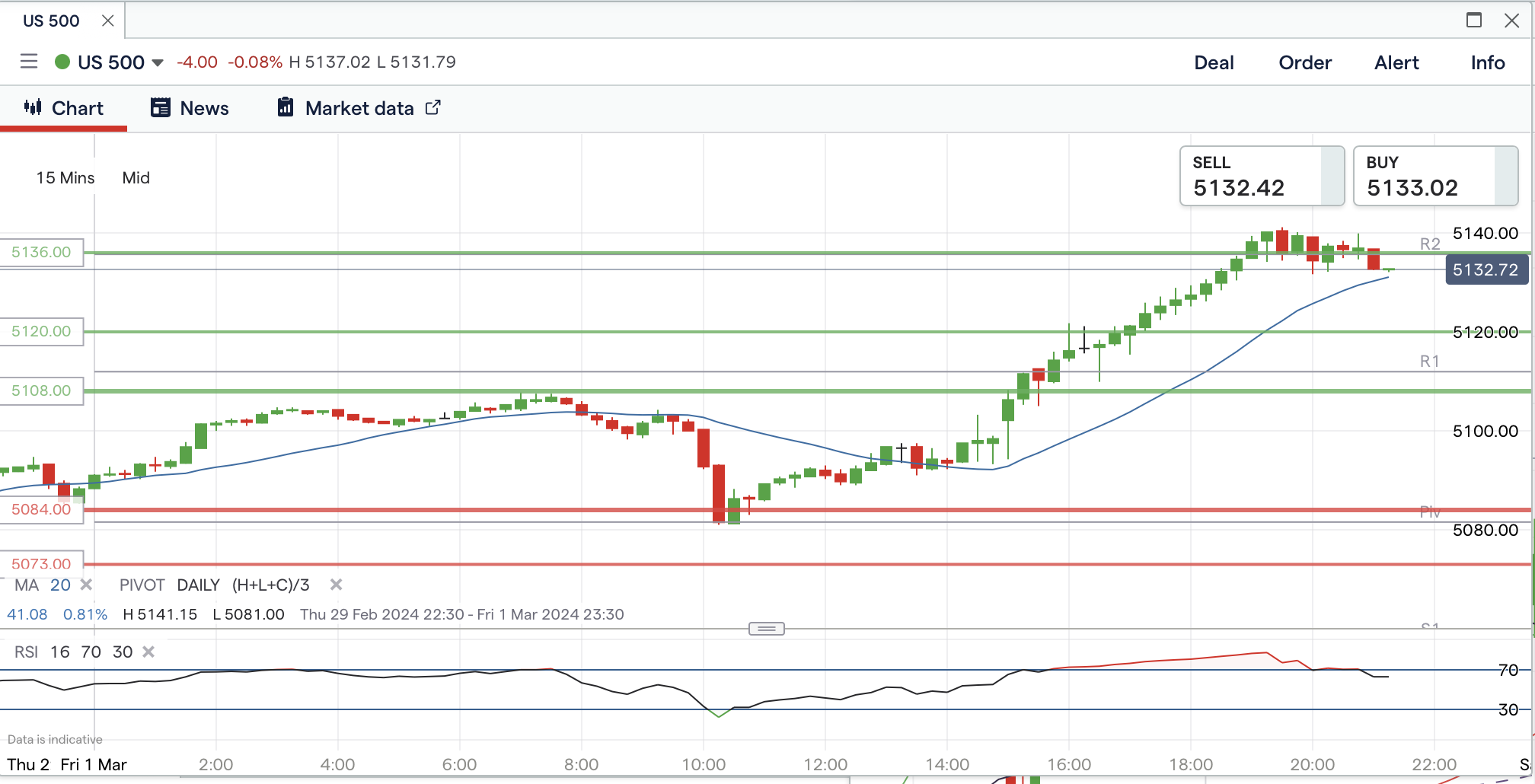Open the News tab

tap(190, 108)
